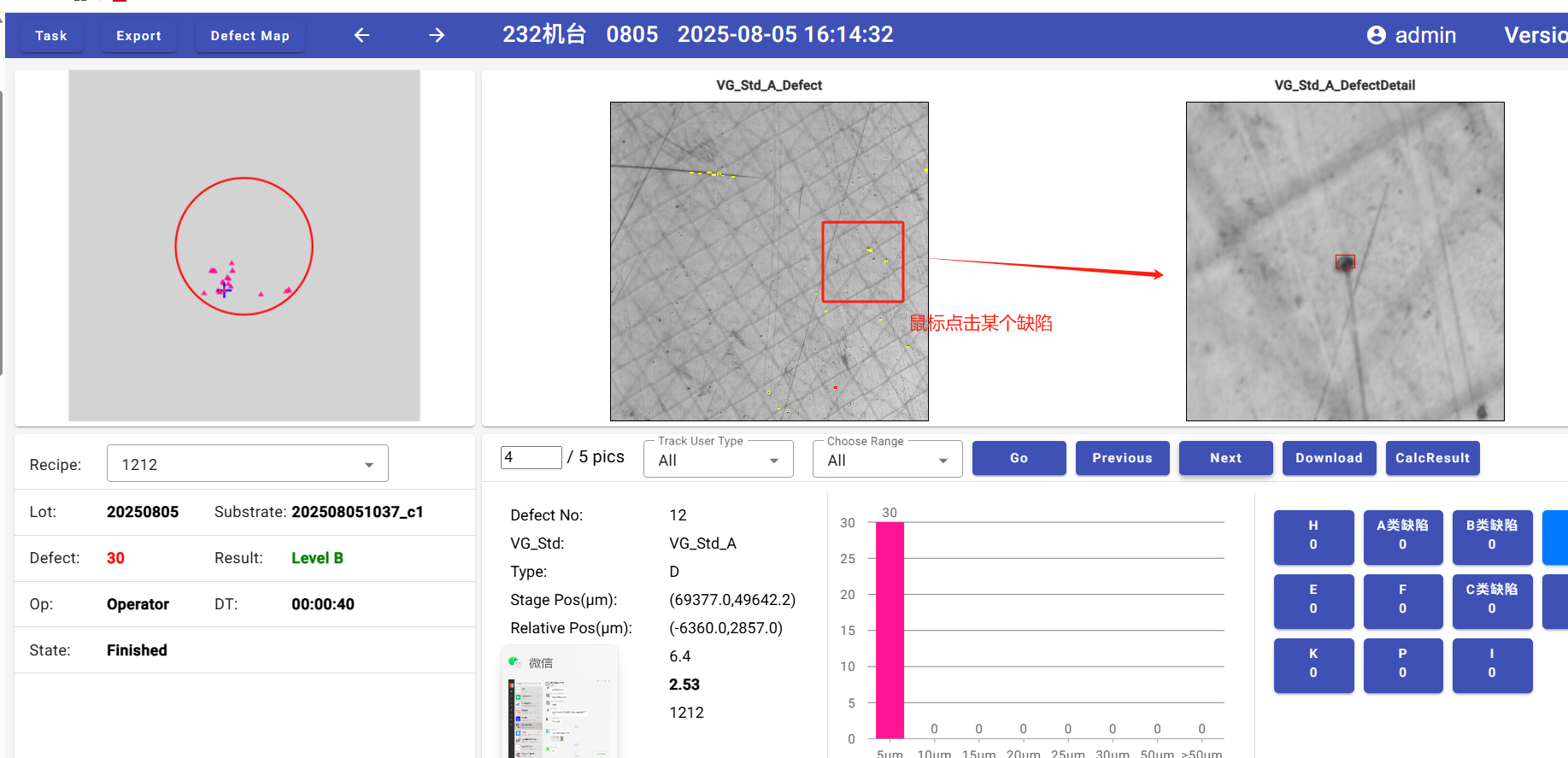Open the Task menu
The width and height of the screenshot is (1568, 758).
pyautogui.click(x=51, y=36)
